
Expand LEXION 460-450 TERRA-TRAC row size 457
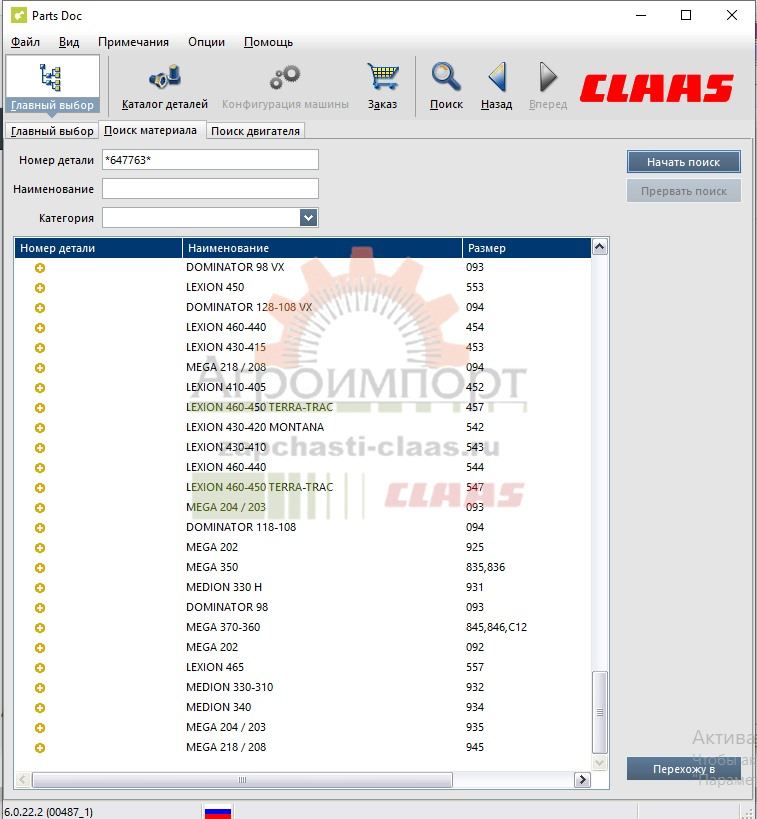point(40,408)
